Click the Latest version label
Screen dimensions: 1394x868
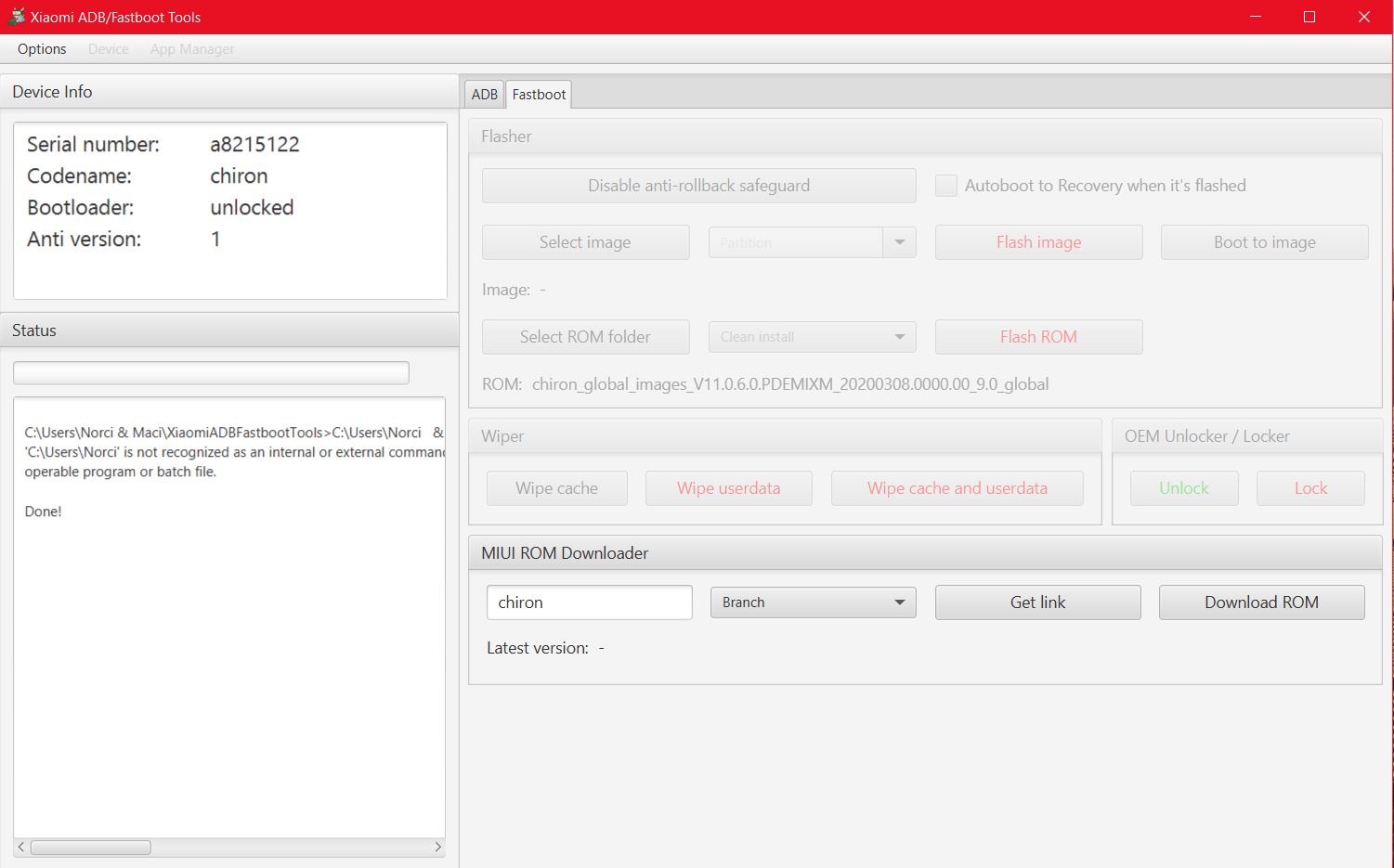point(538,648)
